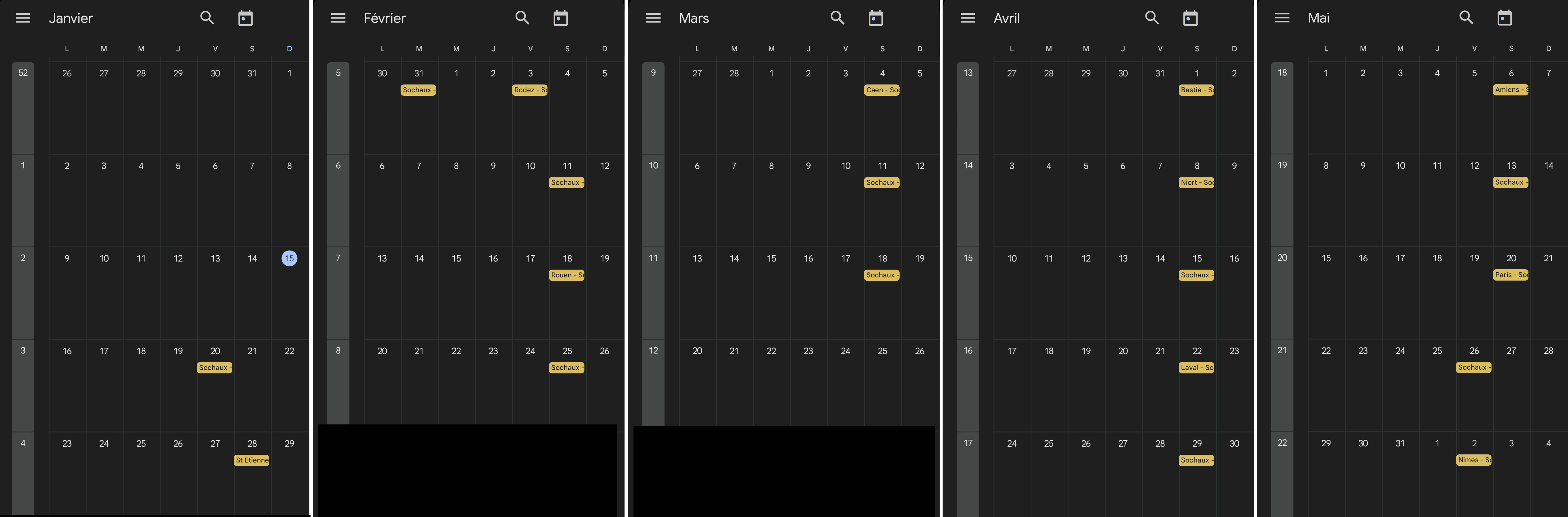Open Amiens event on 6 Mai
The height and width of the screenshot is (517, 1568).
click(1511, 89)
